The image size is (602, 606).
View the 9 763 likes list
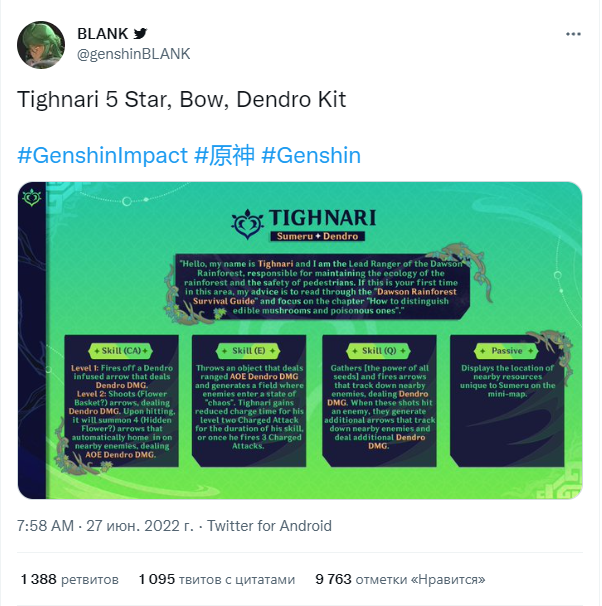(400, 579)
